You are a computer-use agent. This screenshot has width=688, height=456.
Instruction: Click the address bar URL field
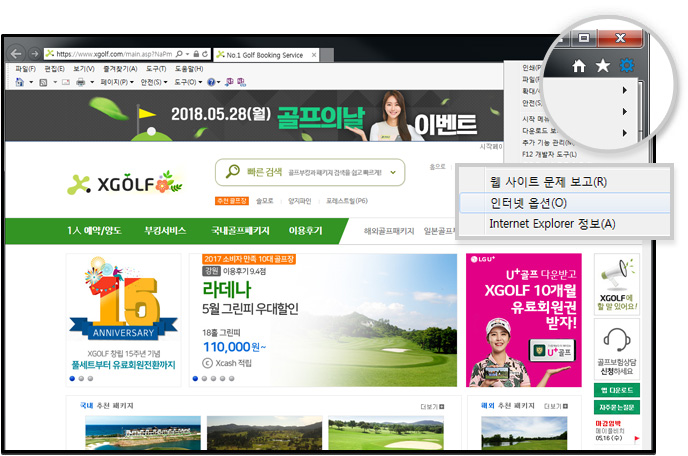(x=110, y=53)
